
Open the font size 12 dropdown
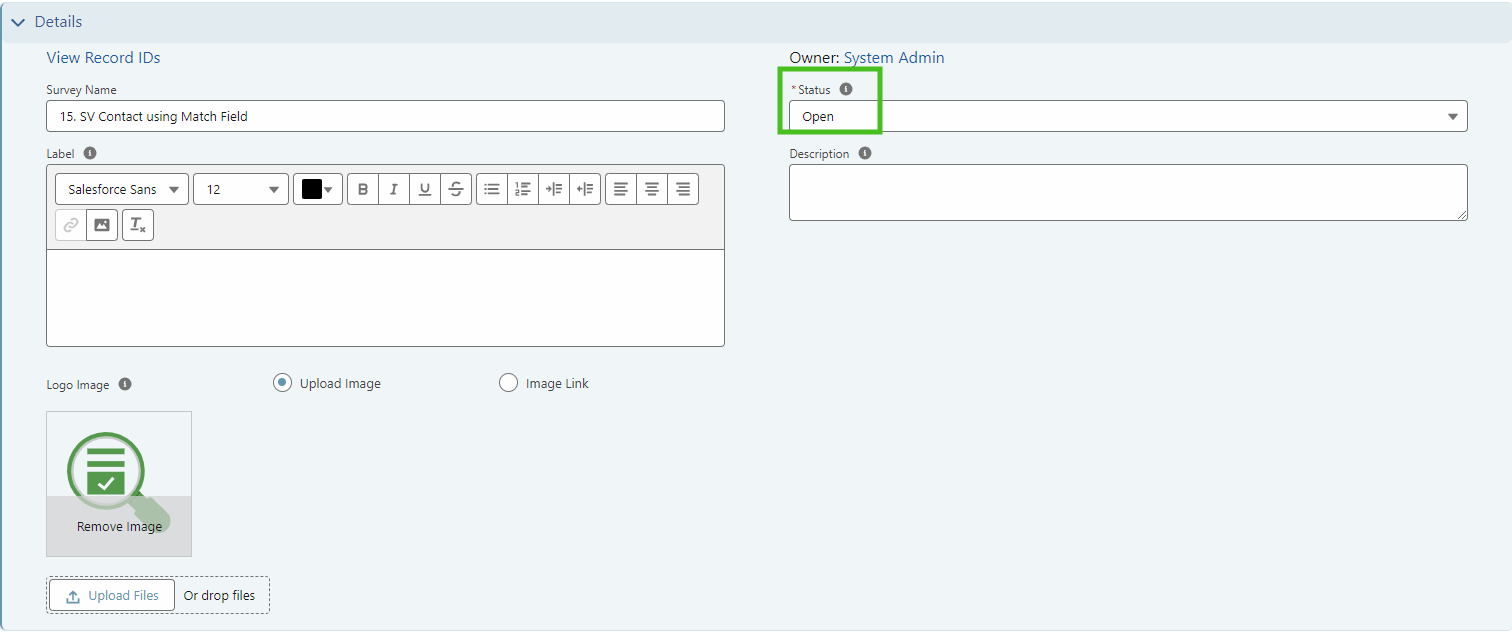[241, 189]
